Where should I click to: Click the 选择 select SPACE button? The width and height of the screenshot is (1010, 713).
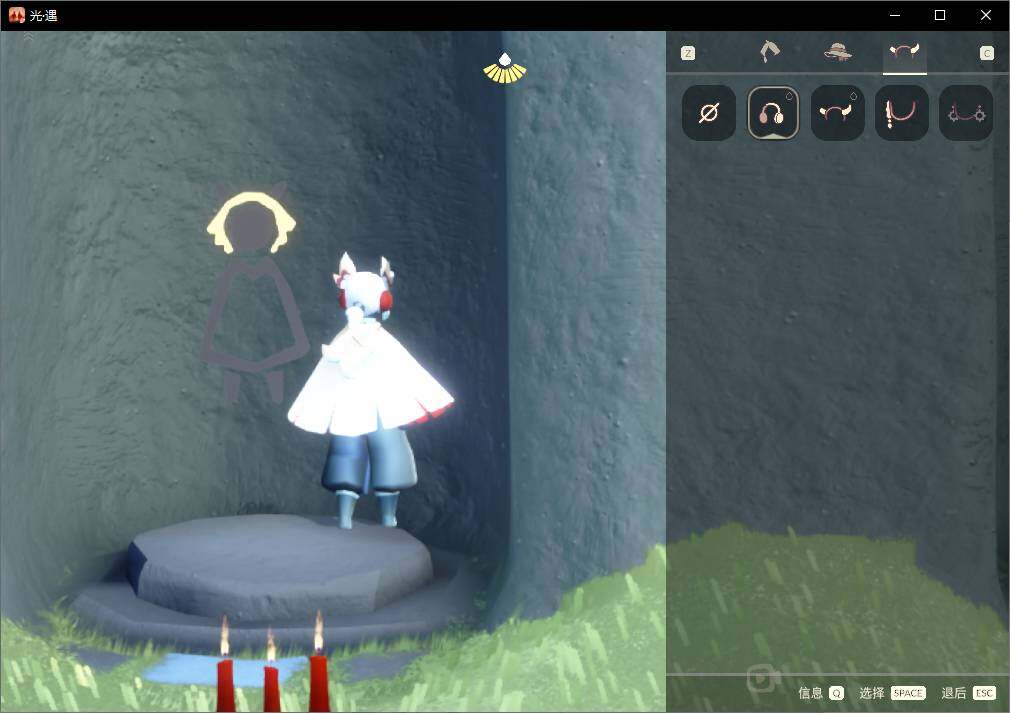pyautogui.click(x=892, y=693)
